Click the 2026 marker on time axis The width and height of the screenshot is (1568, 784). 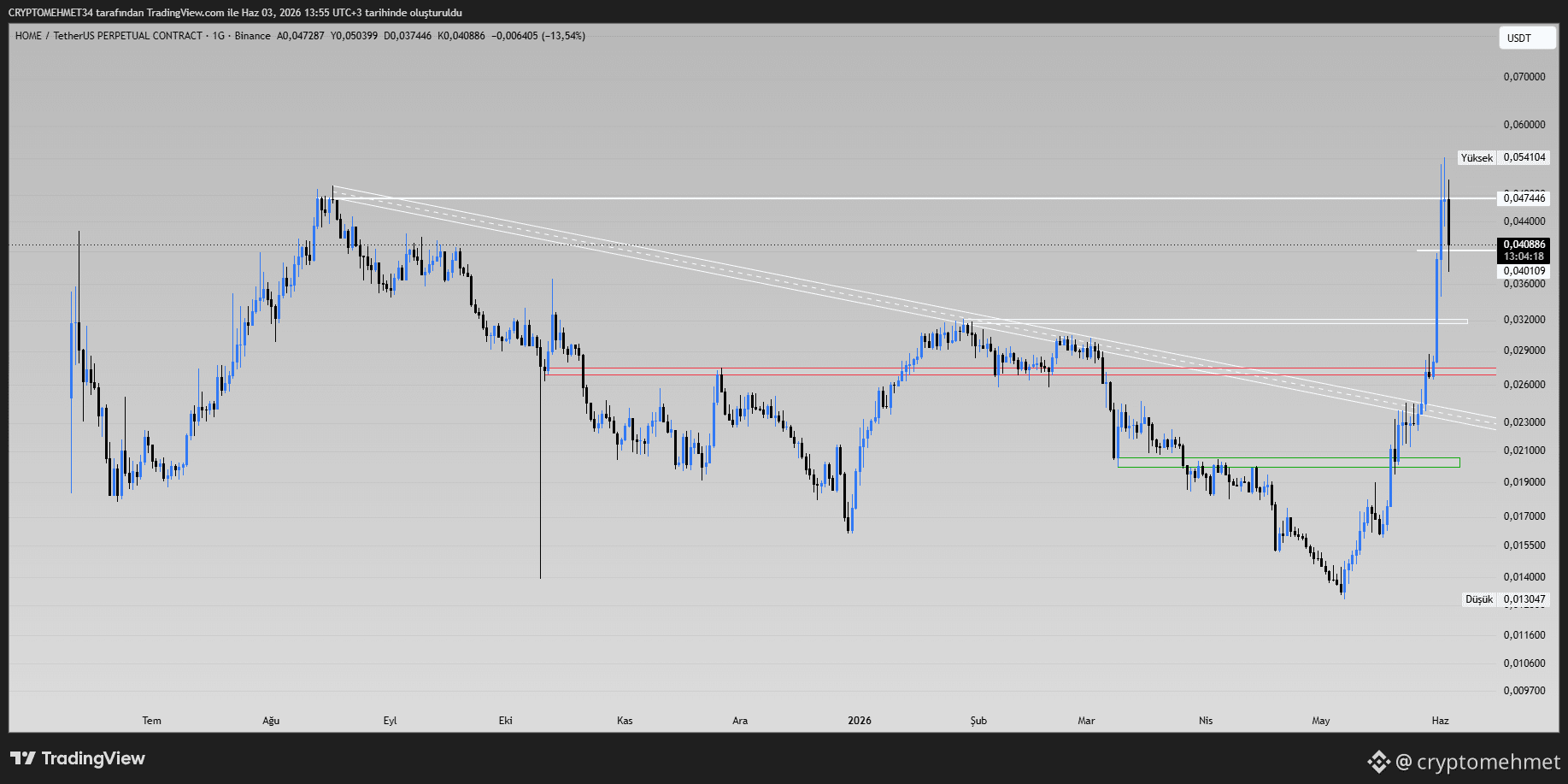[x=860, y=721]
